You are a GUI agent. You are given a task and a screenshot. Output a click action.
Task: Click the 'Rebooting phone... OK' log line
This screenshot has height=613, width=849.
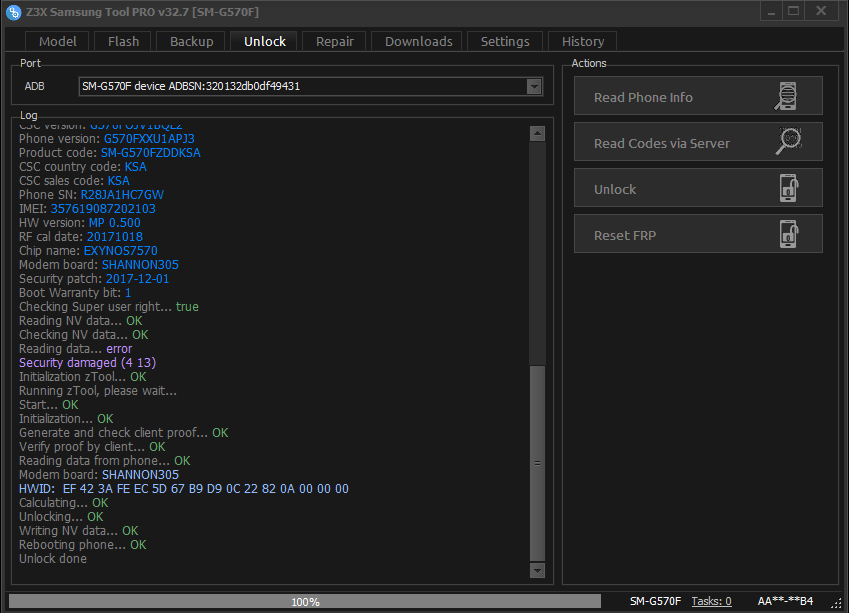point(82,545)
